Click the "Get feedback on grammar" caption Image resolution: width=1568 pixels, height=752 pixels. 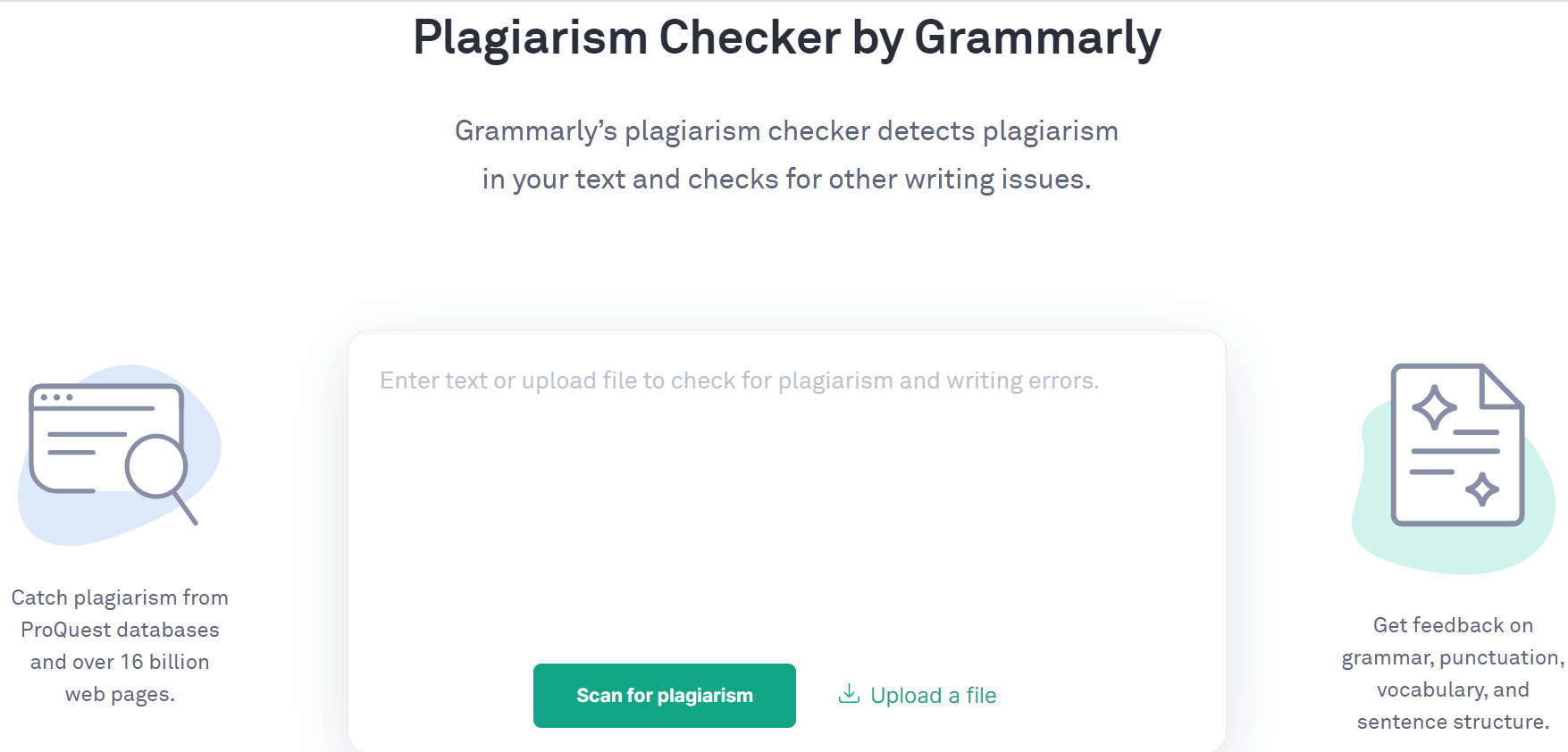[x=1449, y=673]
